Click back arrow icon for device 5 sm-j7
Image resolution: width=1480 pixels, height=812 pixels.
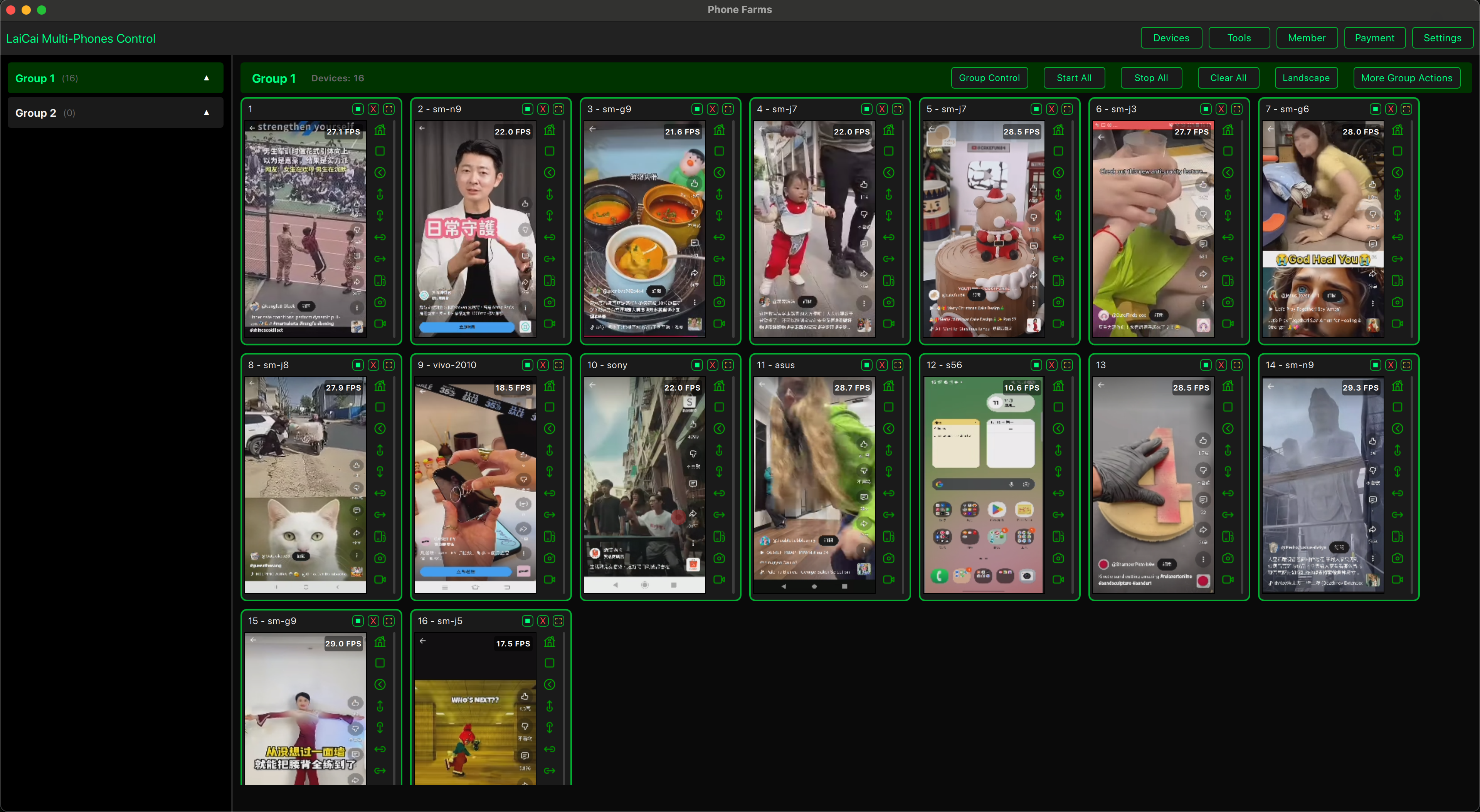[x=1058, y=173]
